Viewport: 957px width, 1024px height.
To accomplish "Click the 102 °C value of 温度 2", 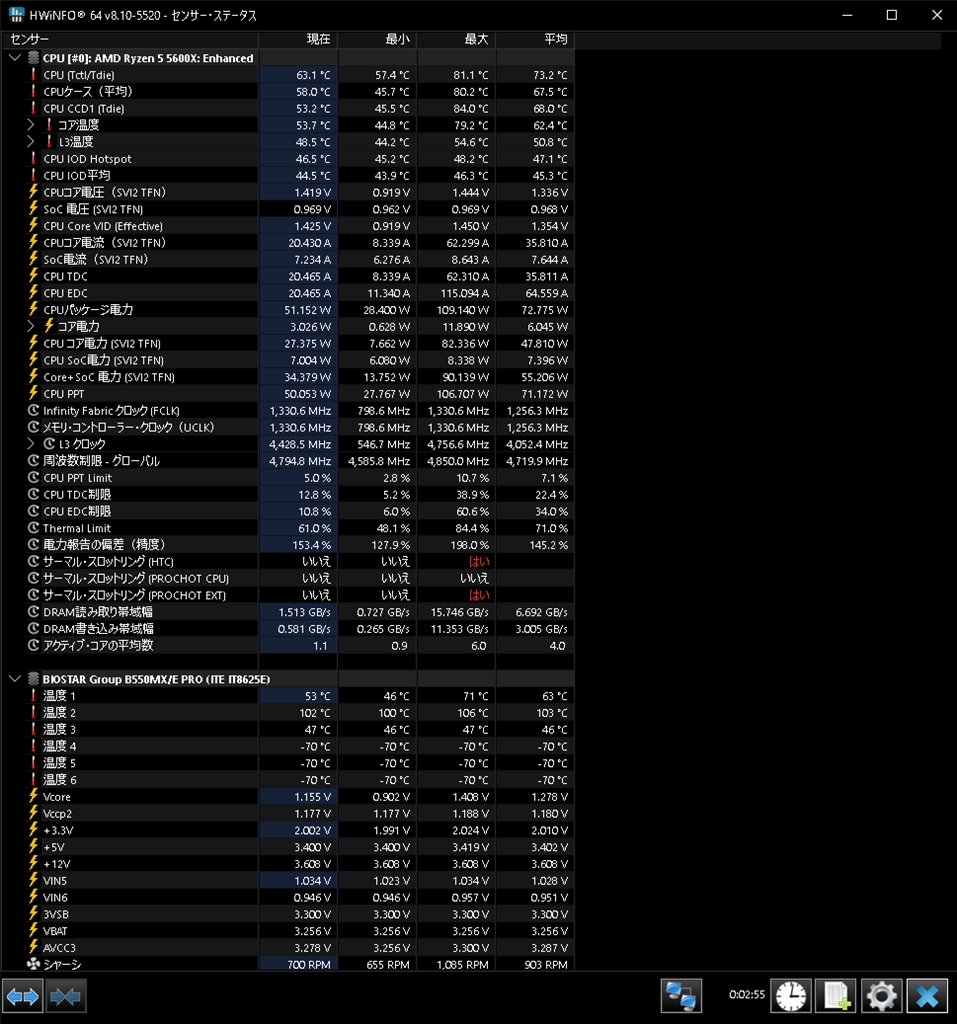I will tap(315, 713).
